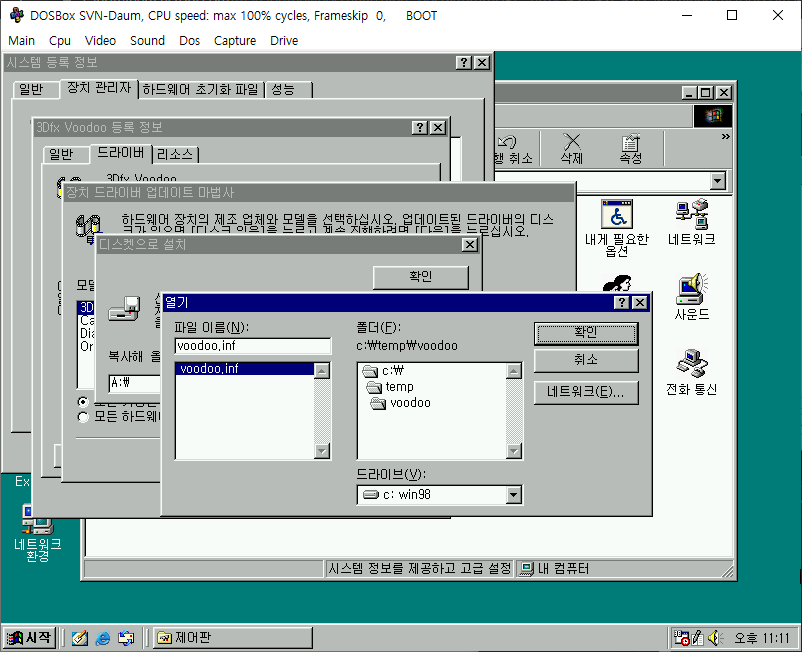Screen dimensions: 802x652
Task: Select the temp folder in folder list
Action: 390,387
